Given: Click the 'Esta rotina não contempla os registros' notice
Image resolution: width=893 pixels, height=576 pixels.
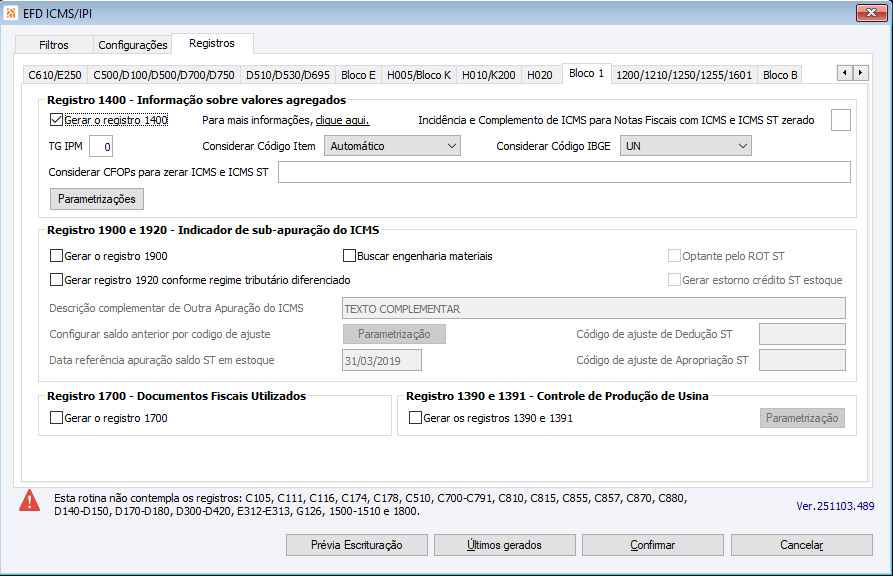Looking at the screenshot, I should click(x=370, y=504).
